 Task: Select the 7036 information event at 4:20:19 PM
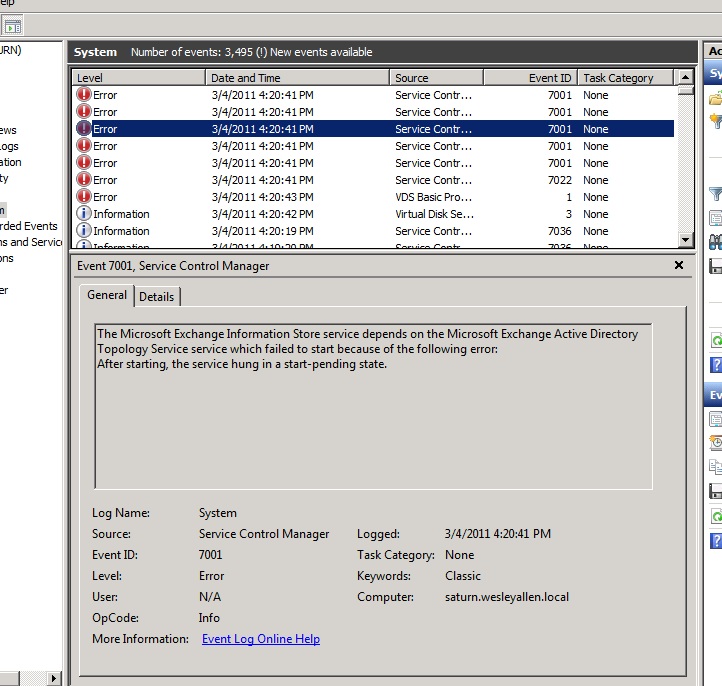[x=373, y=231]
